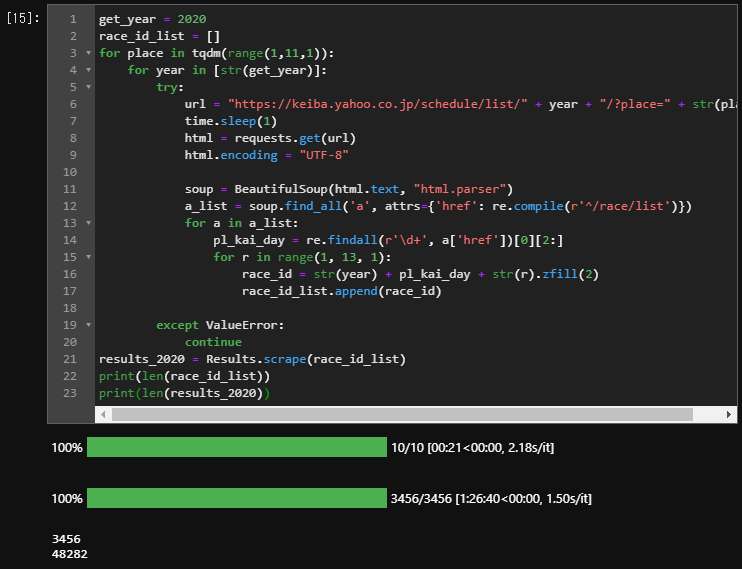Click the 'results_2020 = Results.scrape' line

(252, 359)
